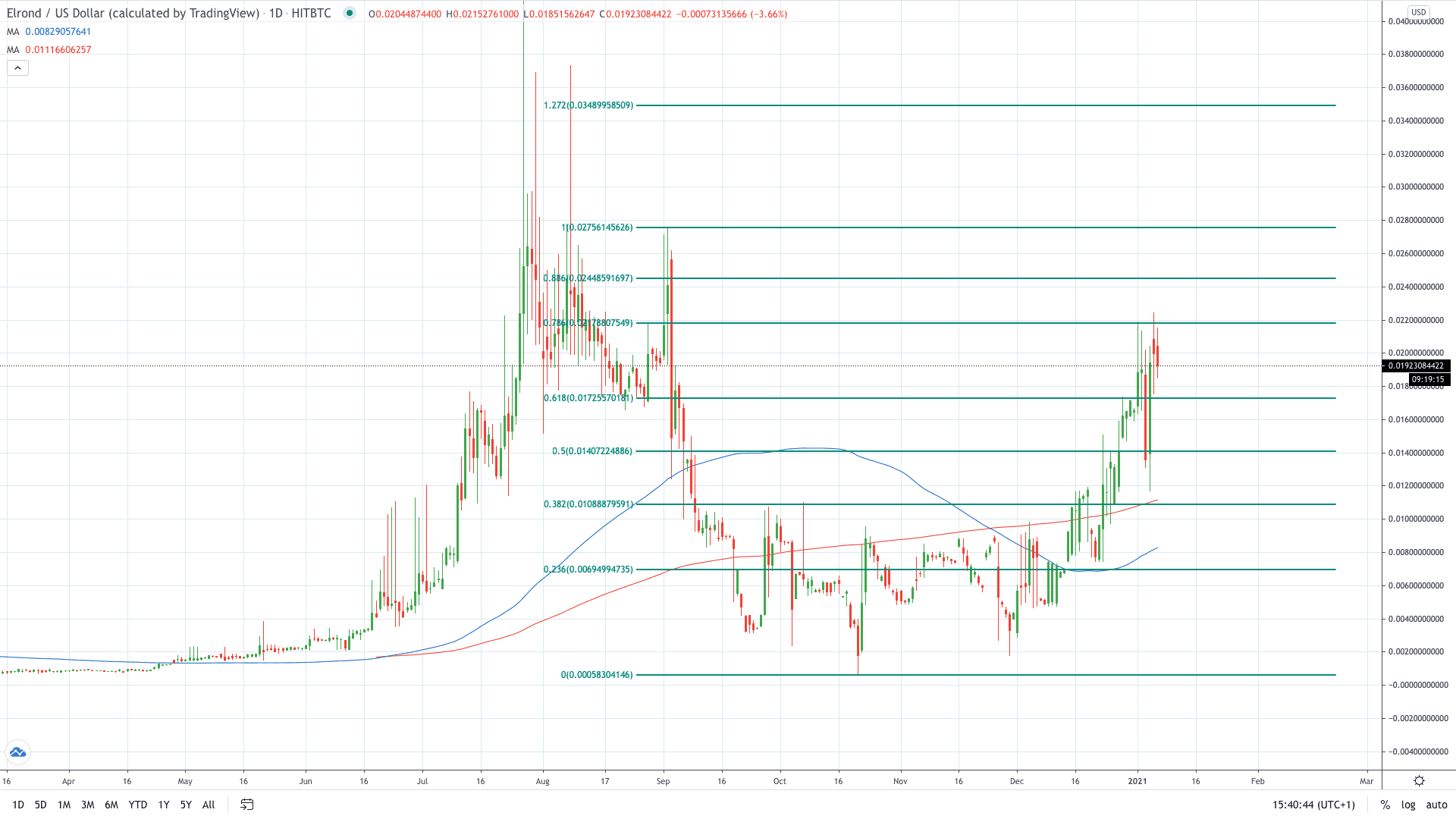The image size is (1456, 819).
Task: Click the TradingView cloud logo icon
Action: [17, 752]
